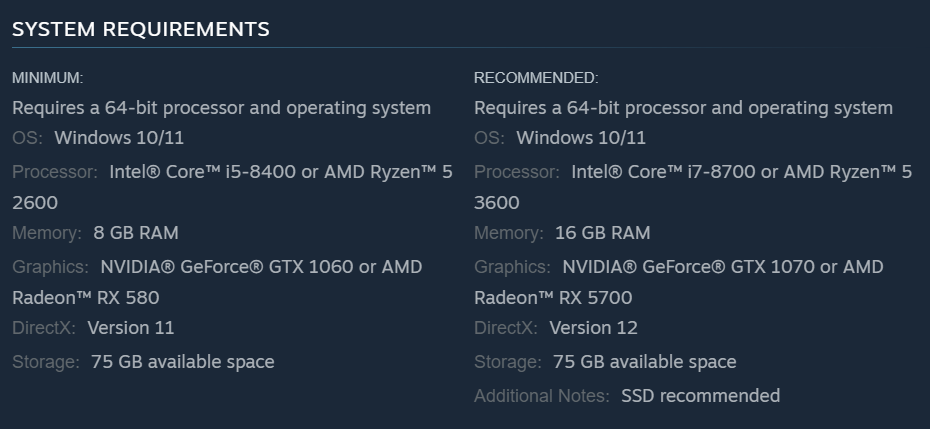930x429 pixels.
Task: Click the Radeon RX 580 text
Action: point(85,297)
